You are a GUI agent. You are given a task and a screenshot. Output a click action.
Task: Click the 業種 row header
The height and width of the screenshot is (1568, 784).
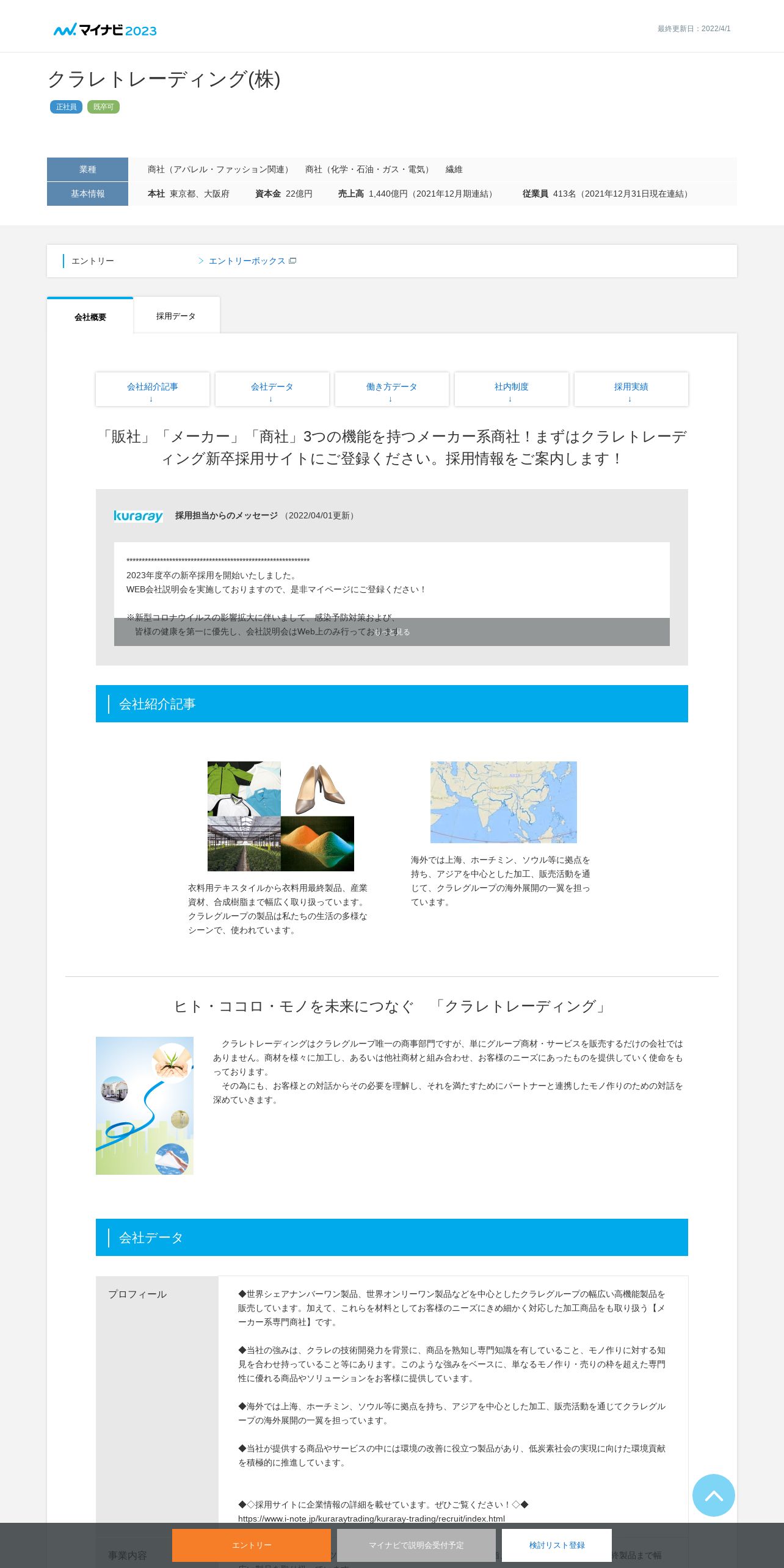[87, 169]
